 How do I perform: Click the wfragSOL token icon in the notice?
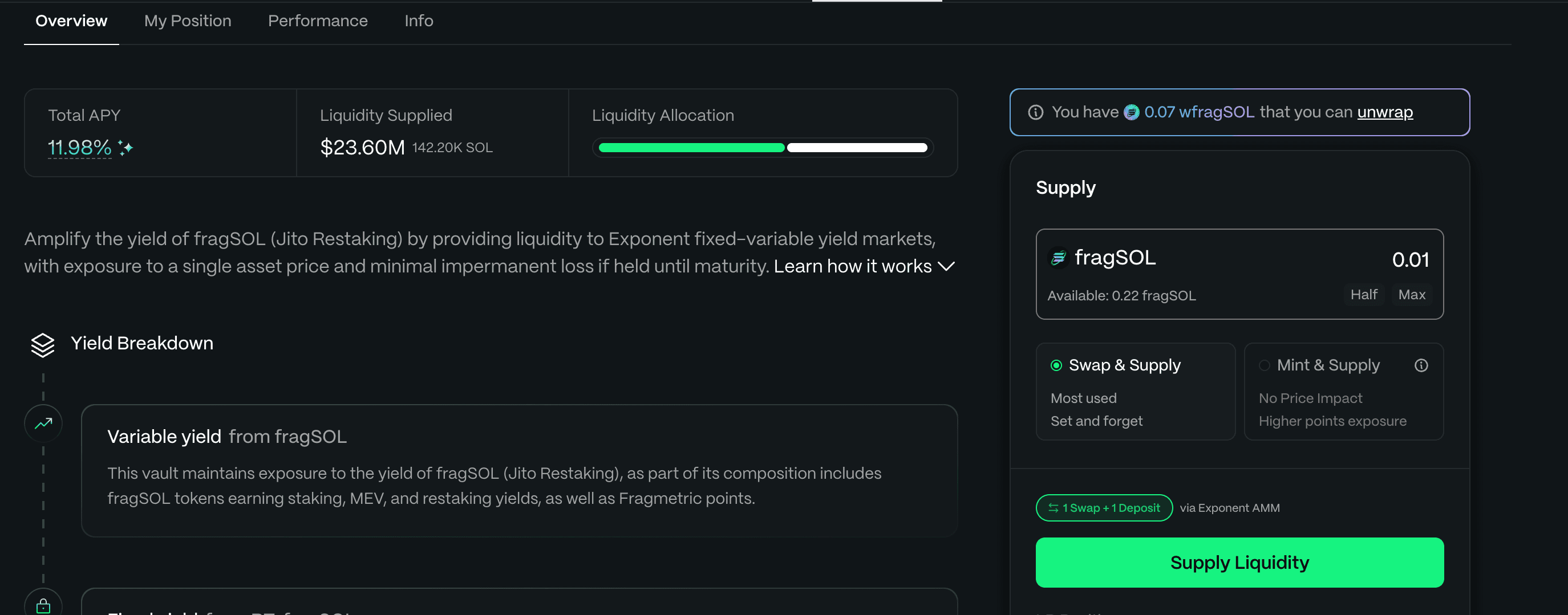click(1131, 112)
